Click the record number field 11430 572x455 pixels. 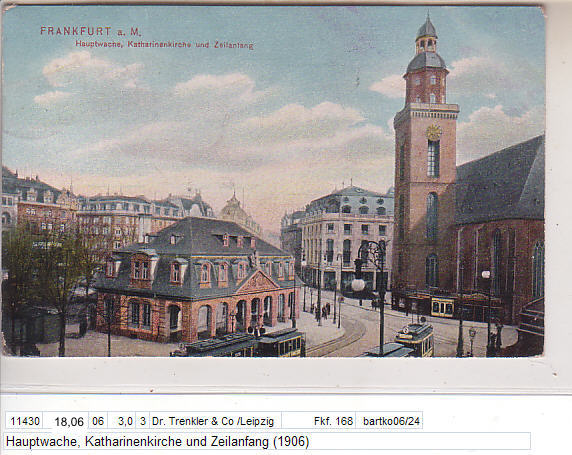pos(24,421)
